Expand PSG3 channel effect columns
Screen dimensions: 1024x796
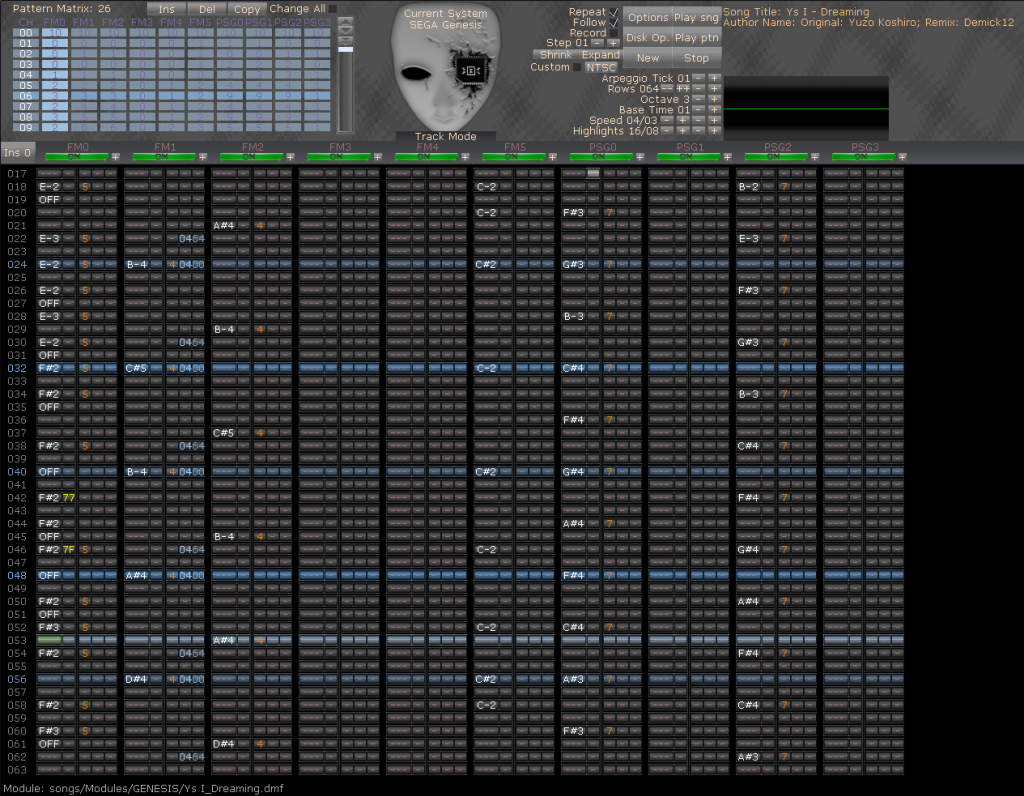(x=903, y=157)
